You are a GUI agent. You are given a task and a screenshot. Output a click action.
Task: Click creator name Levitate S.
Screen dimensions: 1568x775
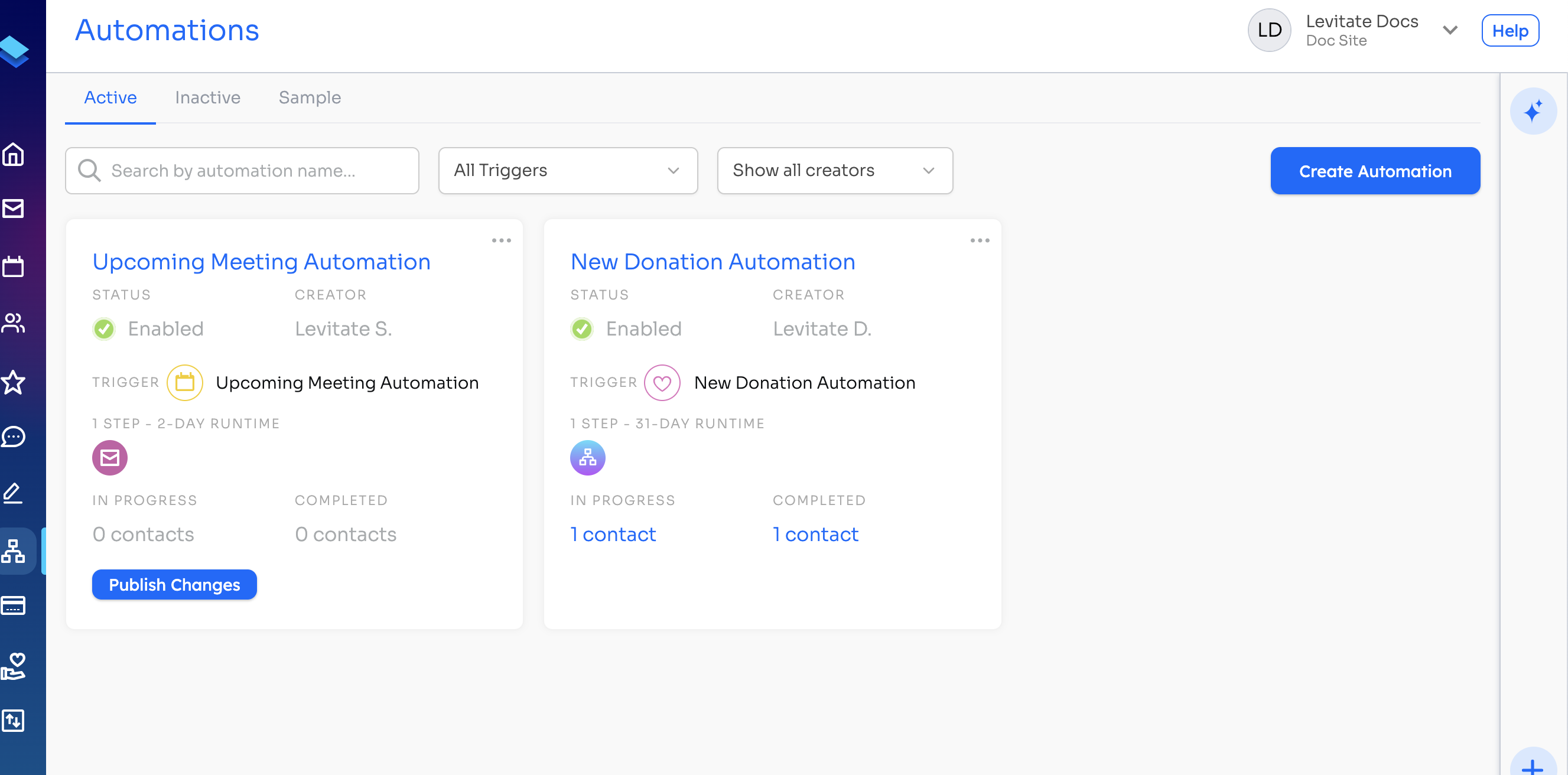click(343, 329)
